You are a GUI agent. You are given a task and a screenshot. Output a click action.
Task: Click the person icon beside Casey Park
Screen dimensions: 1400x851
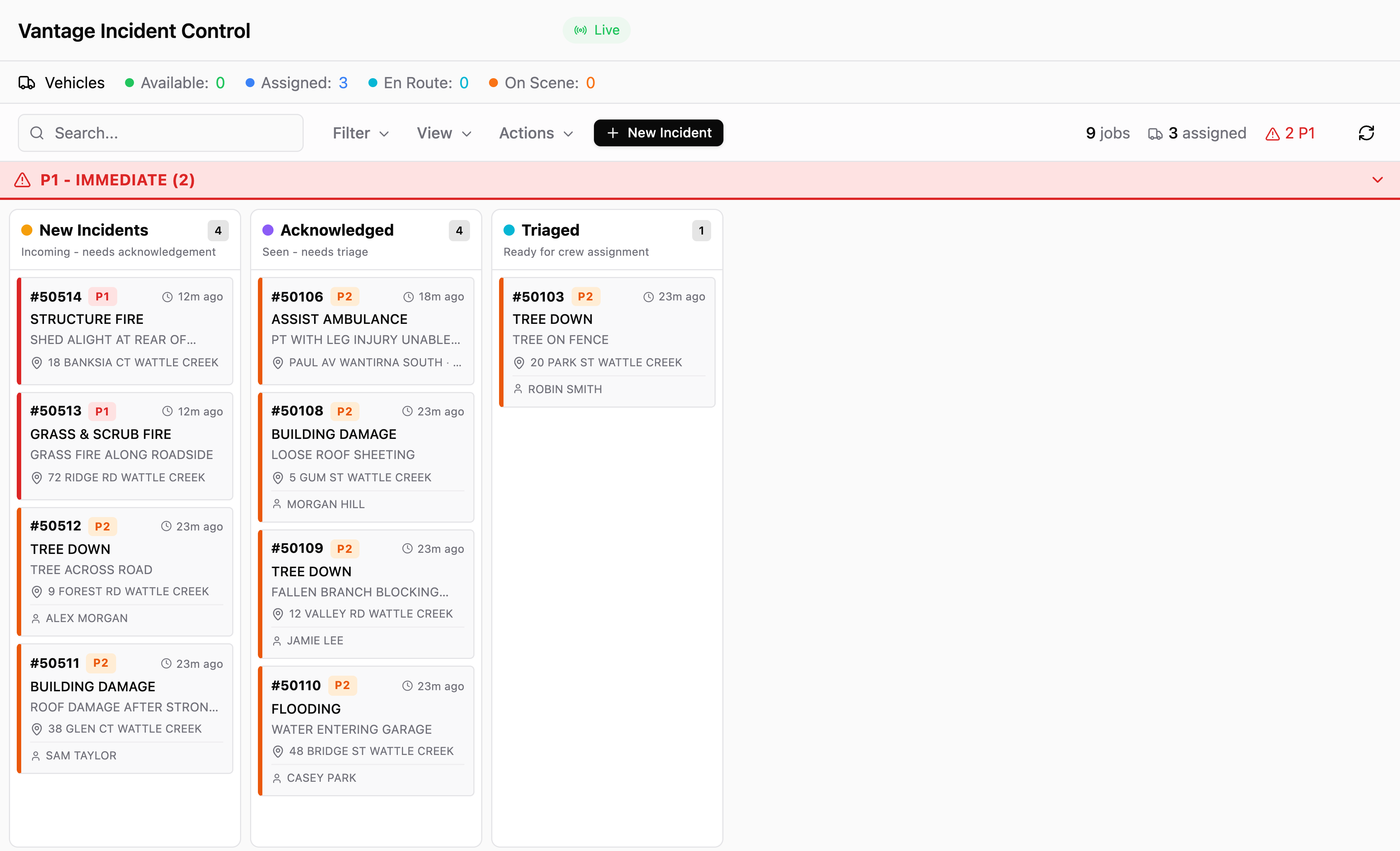coord(277,778)
